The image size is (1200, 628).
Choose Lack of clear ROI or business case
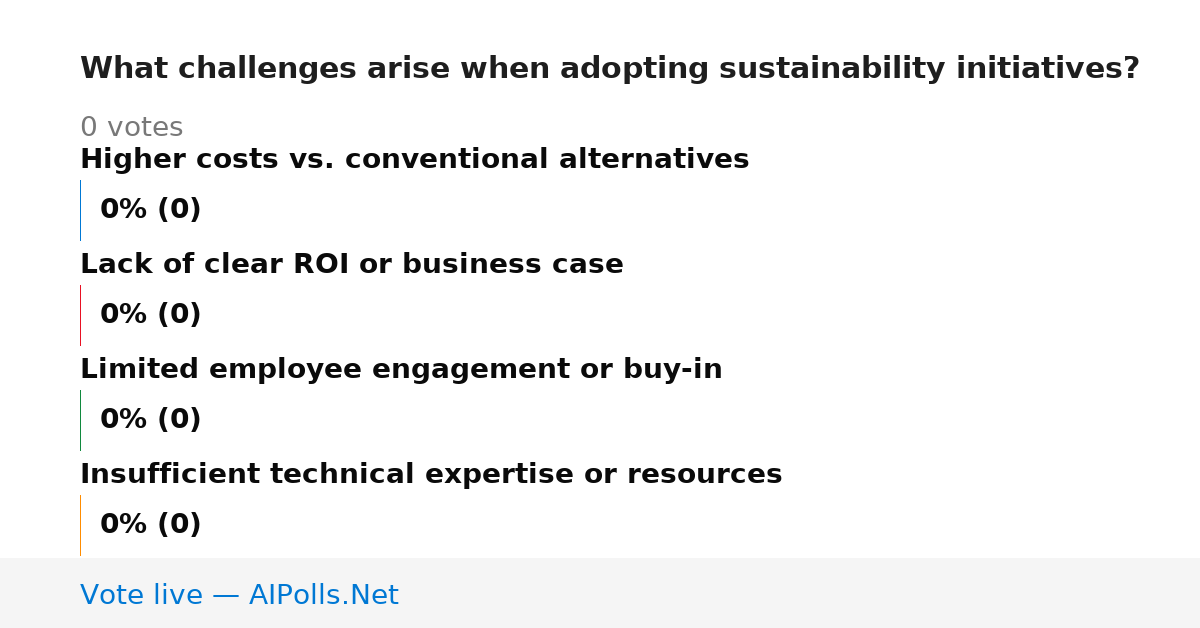[x=351, y=264]
